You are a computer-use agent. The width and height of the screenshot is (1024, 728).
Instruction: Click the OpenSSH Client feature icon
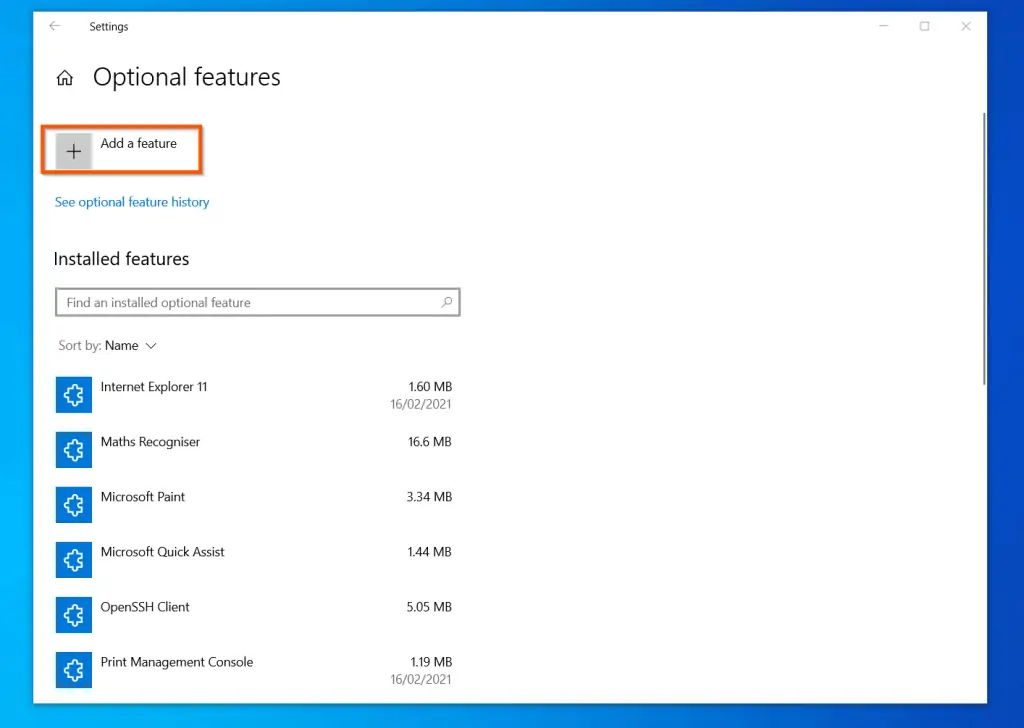pos(74,614)
